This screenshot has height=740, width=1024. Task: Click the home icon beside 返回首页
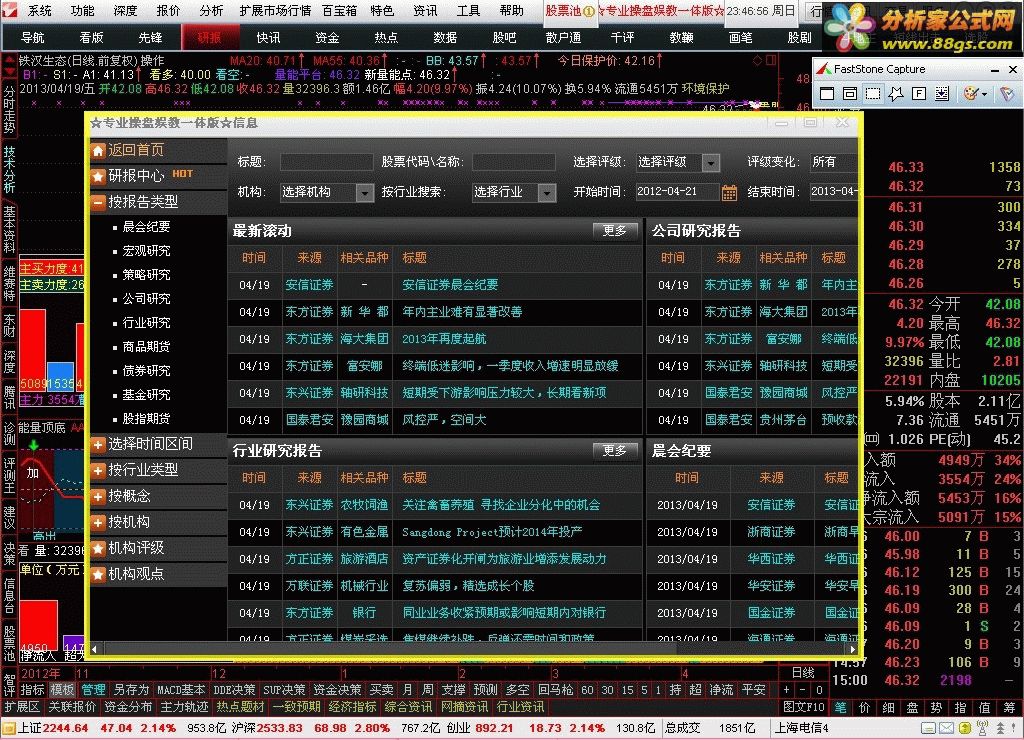click(98, 151)
